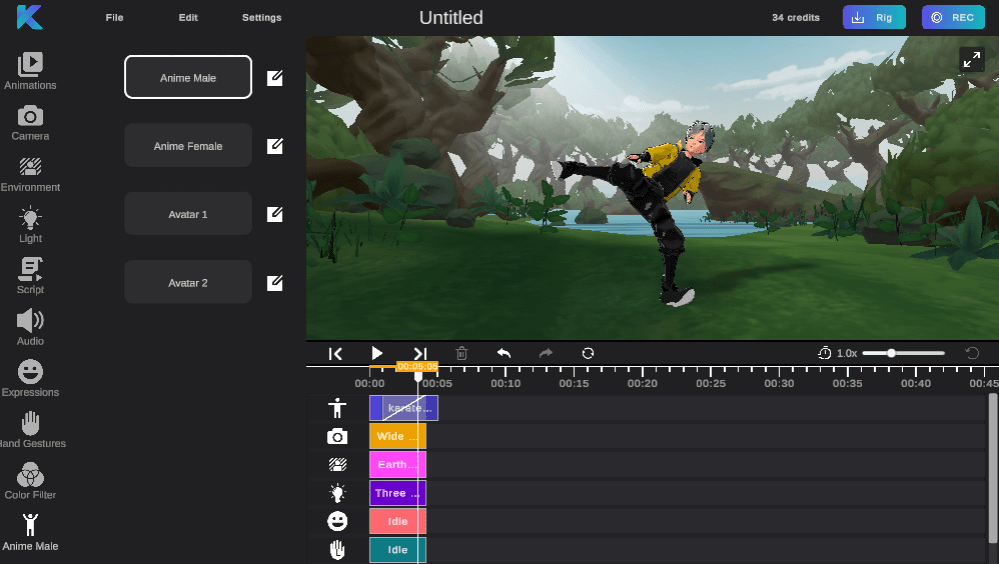Play the animation timeline
Viewport: 999px width, 564px height.
(x=377, y=353)
